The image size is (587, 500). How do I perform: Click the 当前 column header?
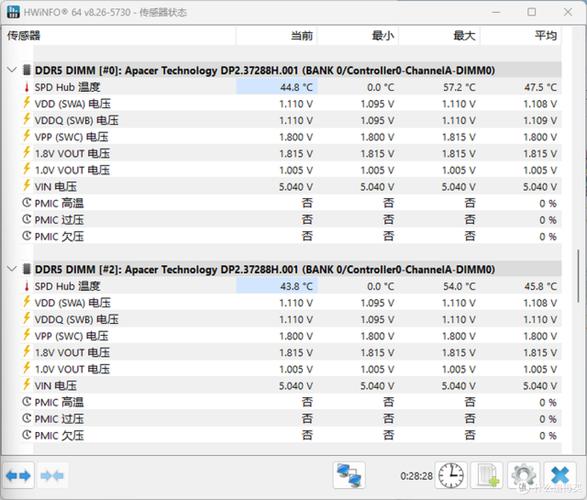pyautogui.click(x=277, y=36)
